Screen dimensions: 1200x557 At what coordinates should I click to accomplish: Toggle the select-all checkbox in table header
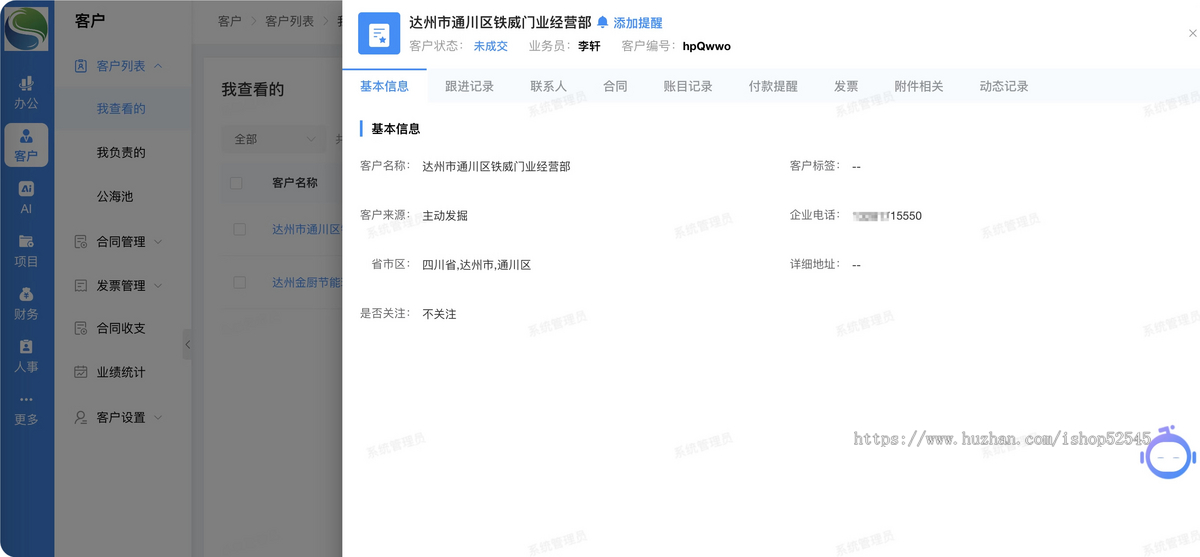click(x=236, y=183)
